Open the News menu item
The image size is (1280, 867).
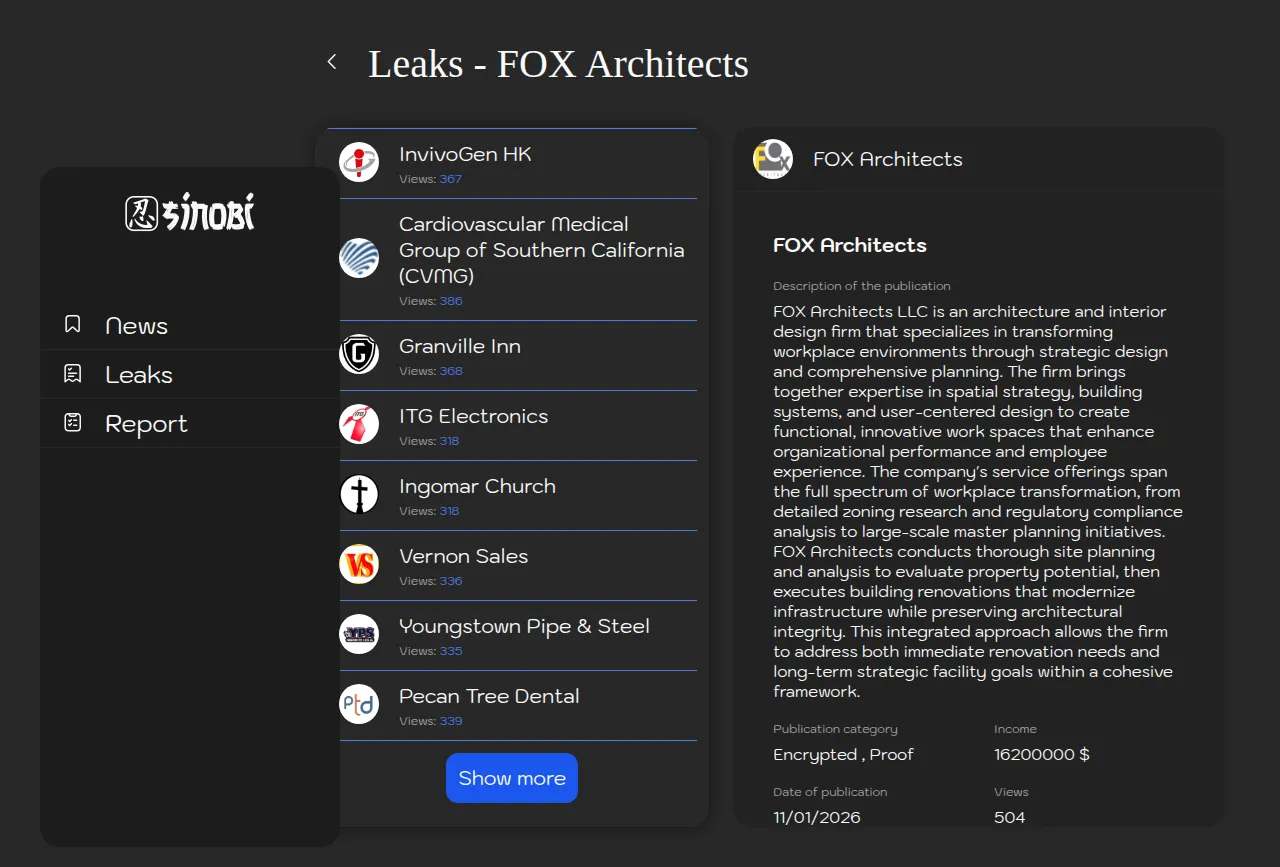point(136,326)
